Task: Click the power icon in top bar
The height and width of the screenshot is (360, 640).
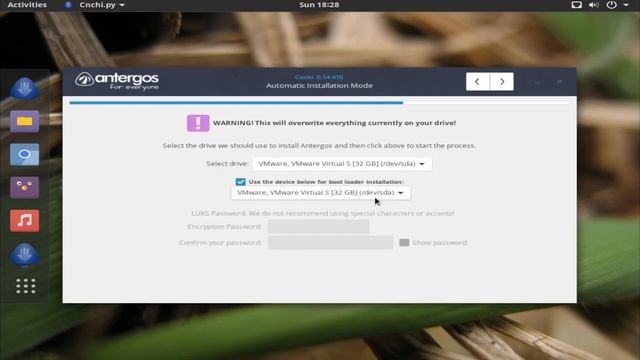Action: [611, 5]
